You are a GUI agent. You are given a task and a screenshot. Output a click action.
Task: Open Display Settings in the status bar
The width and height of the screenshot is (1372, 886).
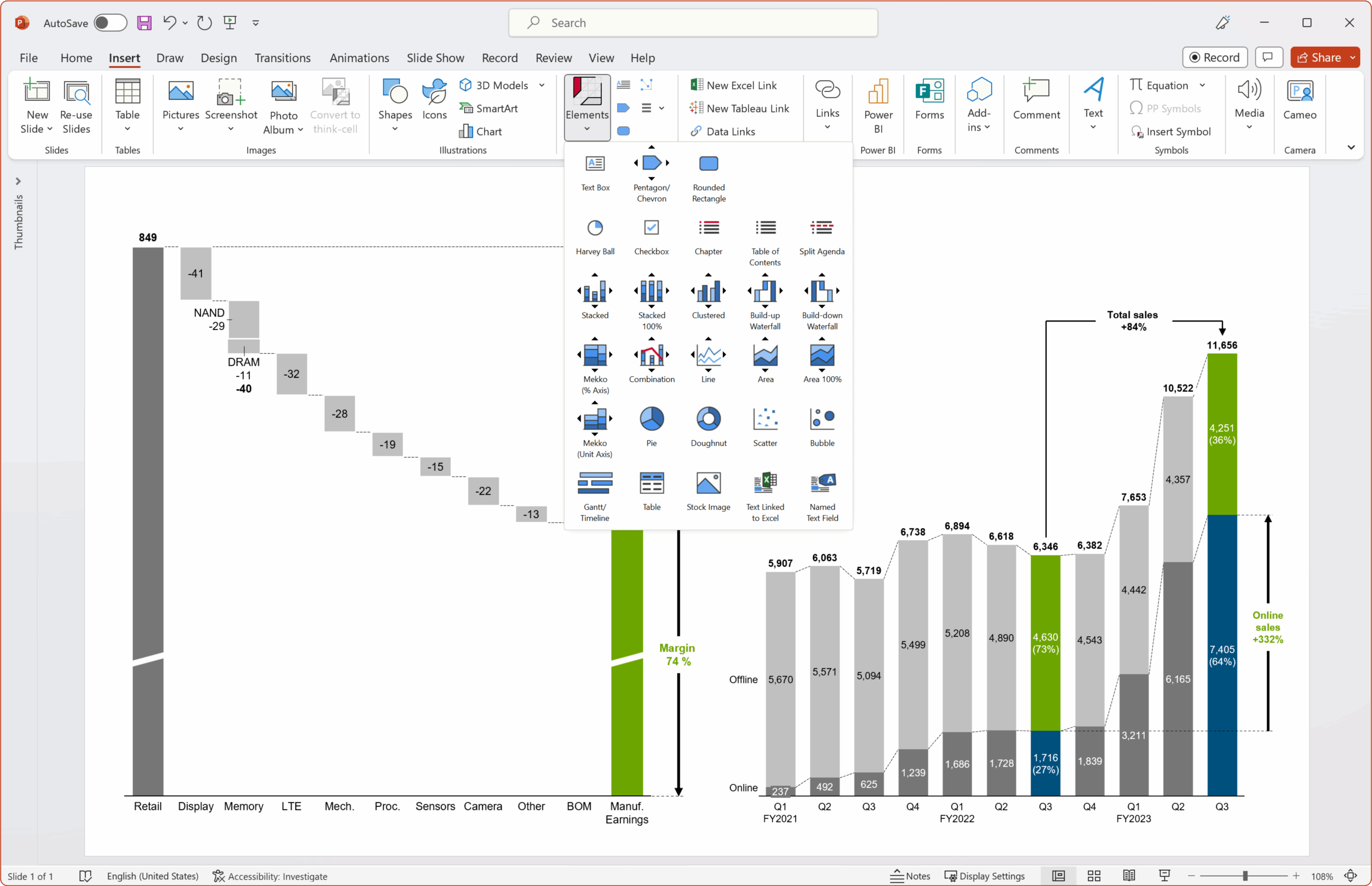(x=985, y=875)
